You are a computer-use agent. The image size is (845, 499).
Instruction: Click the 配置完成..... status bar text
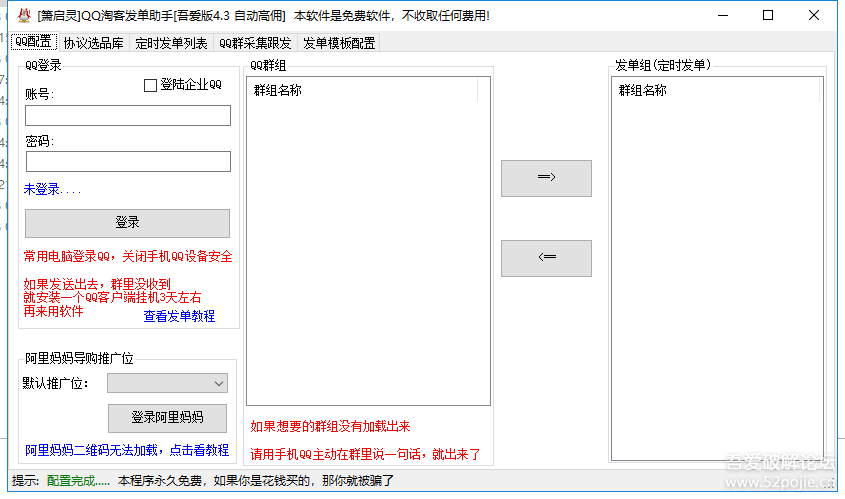[x=78, y=481]
